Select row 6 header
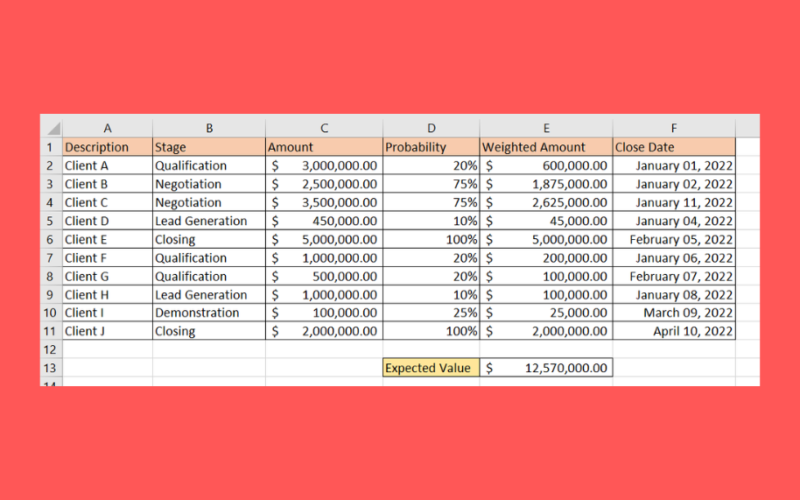Image resolution: width=800 pixels, height=500 pixels. [x=51, y=239]
